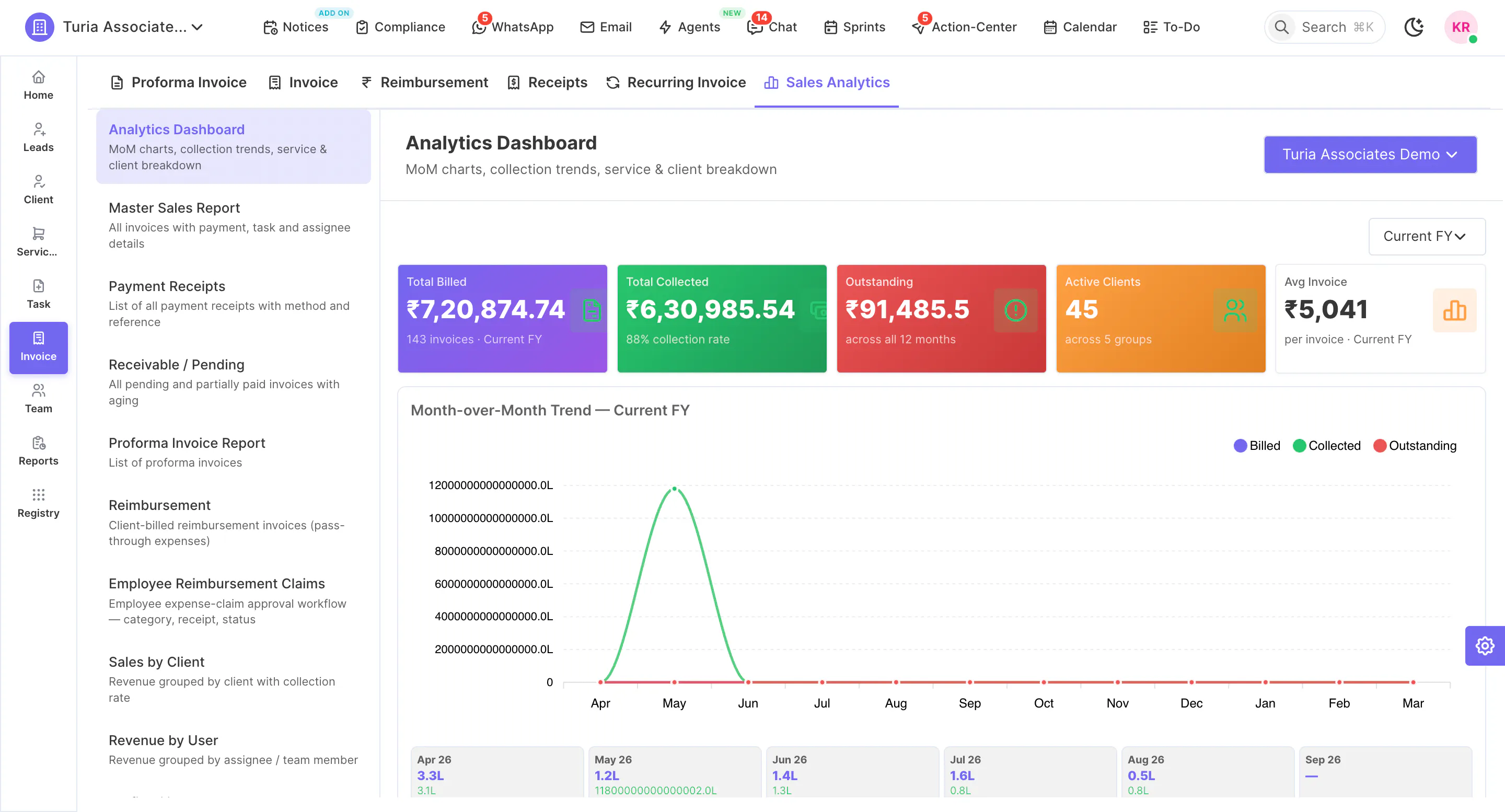Open the Current FY period dropdown
Screen dimensions: 1505x812
point(1427,237)
